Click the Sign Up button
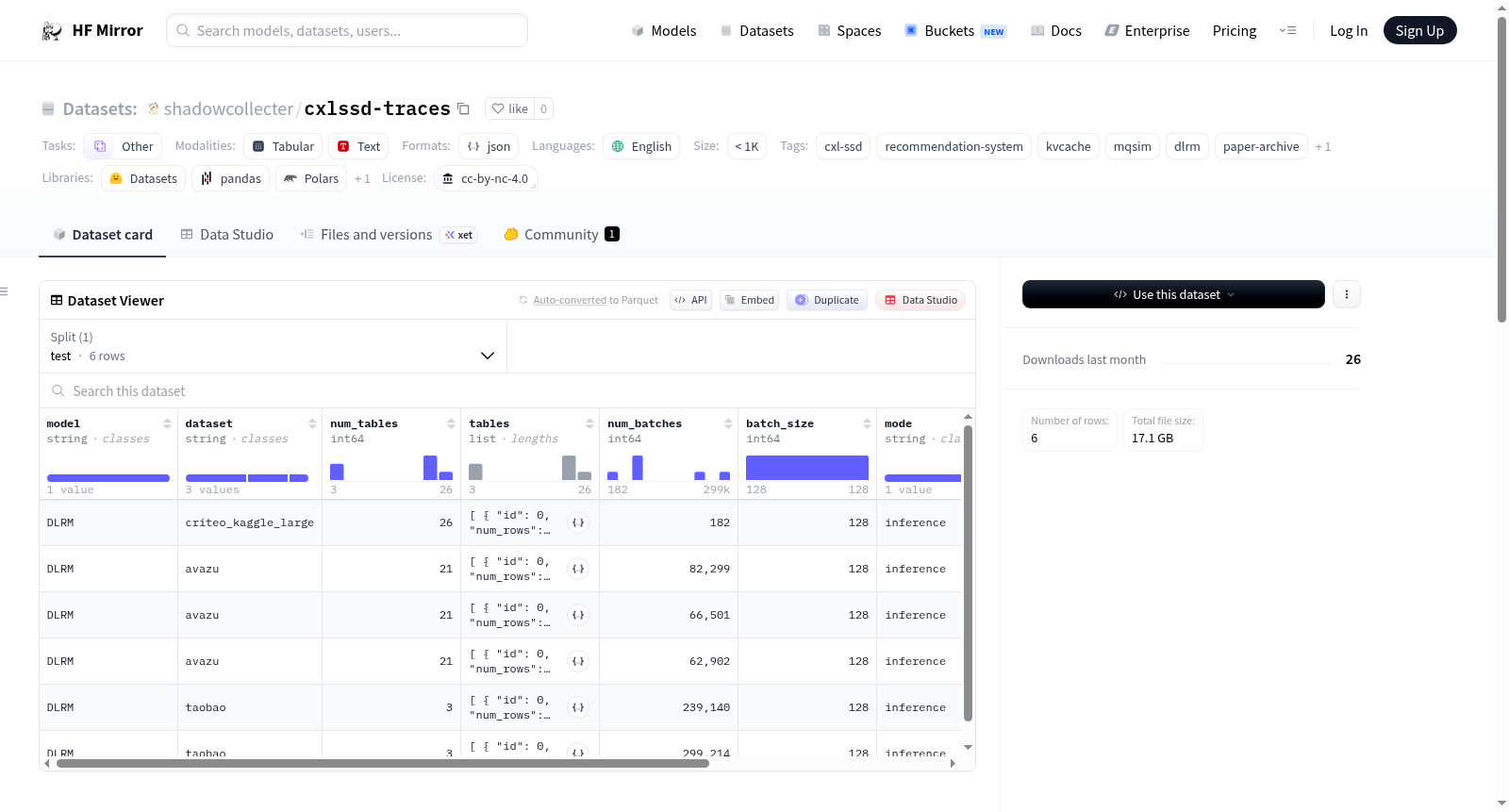 1419,31
